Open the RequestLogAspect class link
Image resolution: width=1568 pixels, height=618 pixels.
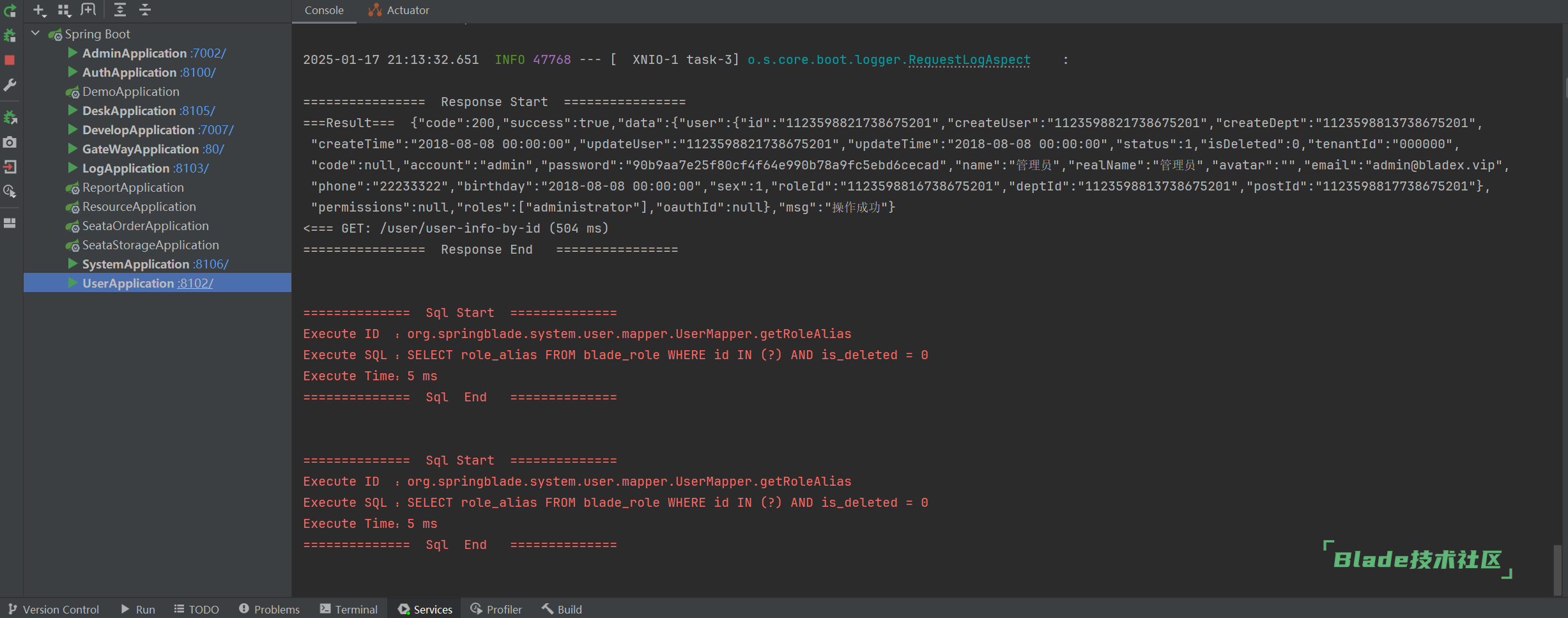pyautogui.click(x=969, y=59)
